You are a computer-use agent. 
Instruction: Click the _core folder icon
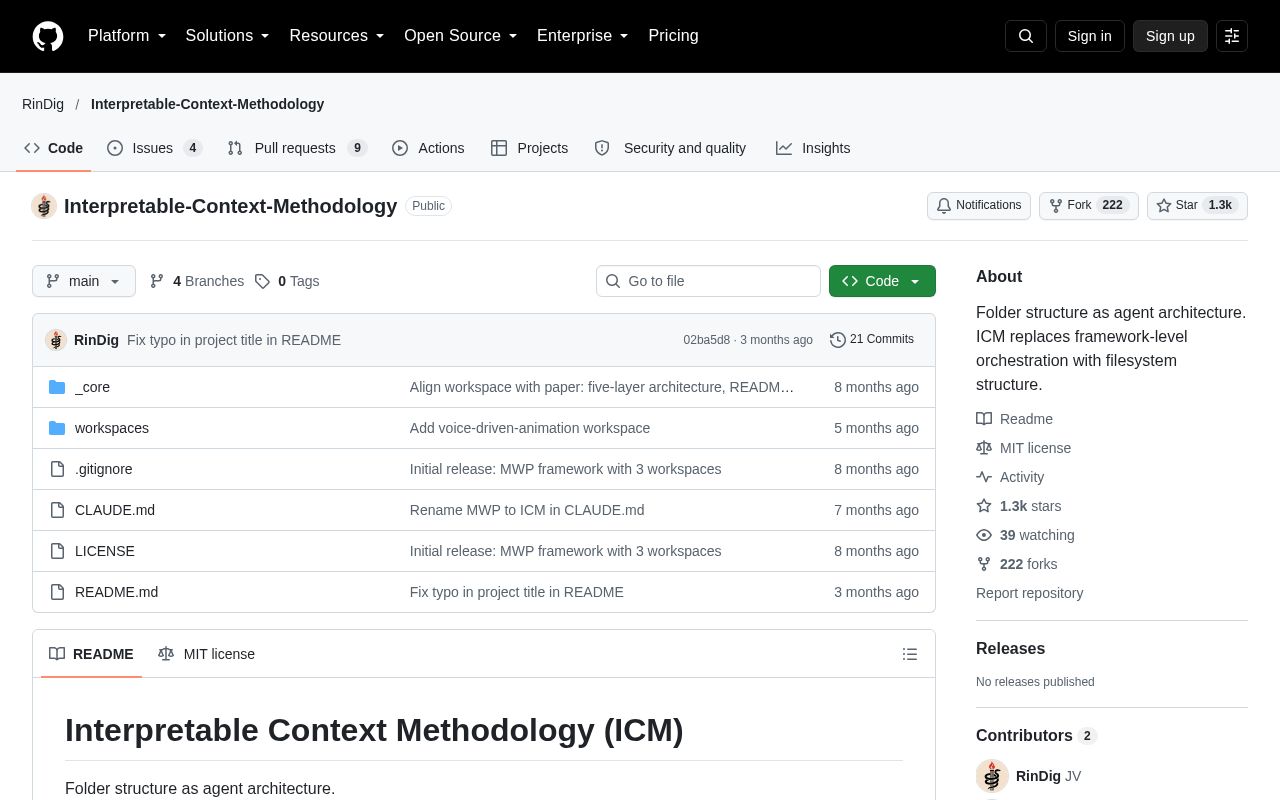[x=57, y=387]
